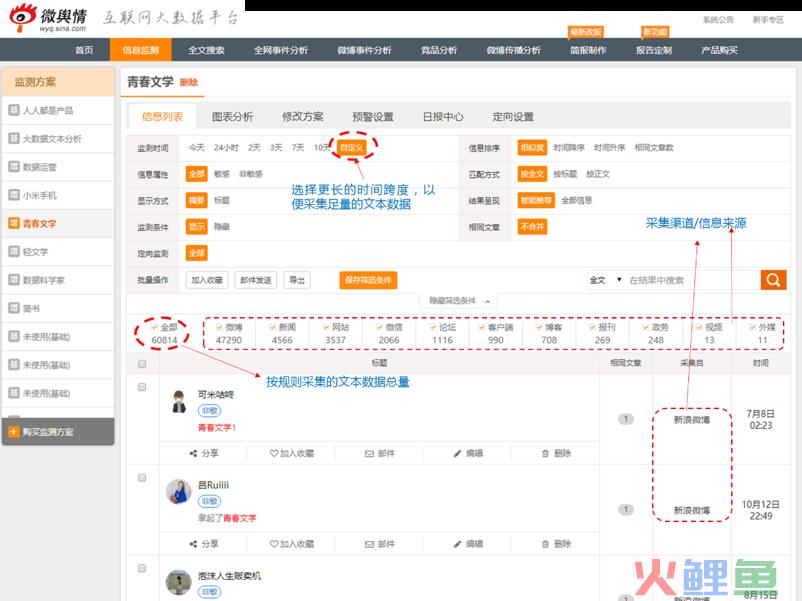Toggle the 微信 source checkbox
802x601 pixels.
pos(380,327)
